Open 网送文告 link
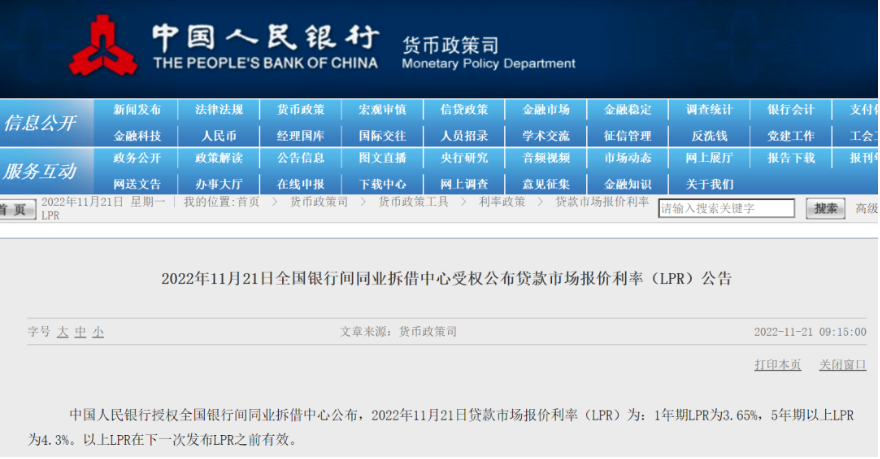 pyautogui.click(x=137, y=185)
